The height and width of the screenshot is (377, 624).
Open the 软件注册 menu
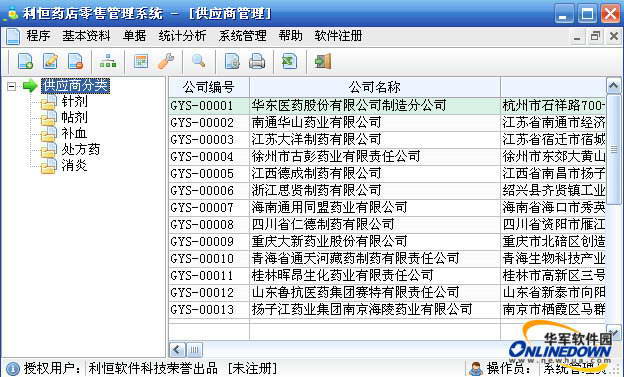click(338, 36)
